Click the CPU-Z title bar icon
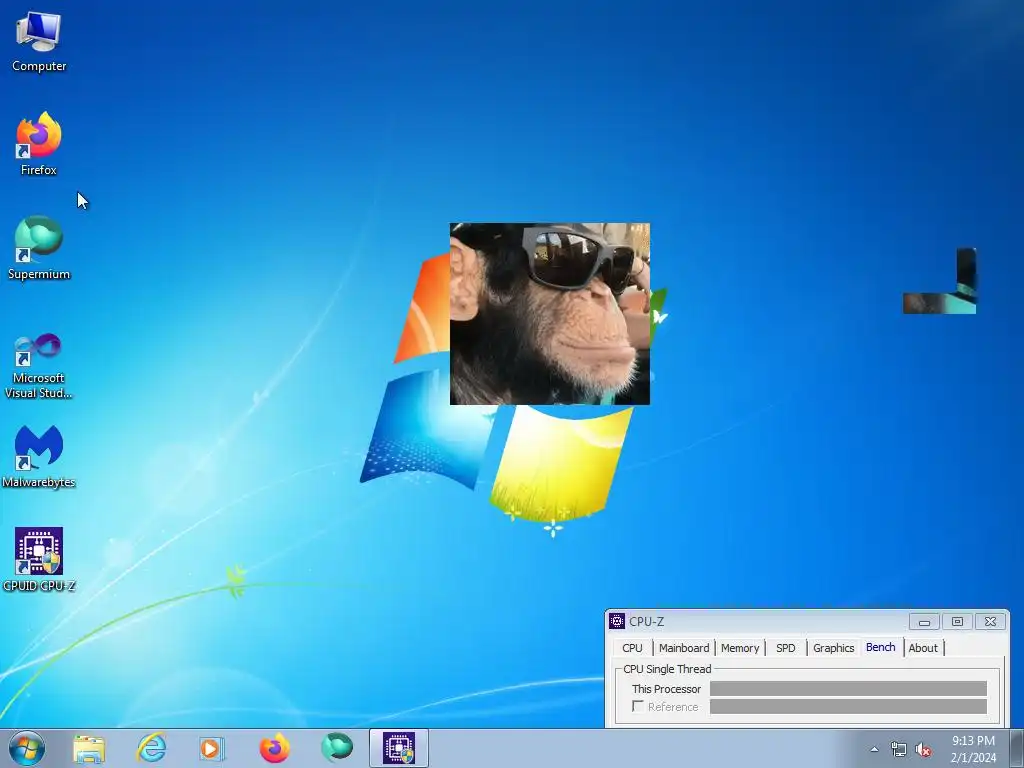Screen dimensions: 1024x768 (616, 621)
